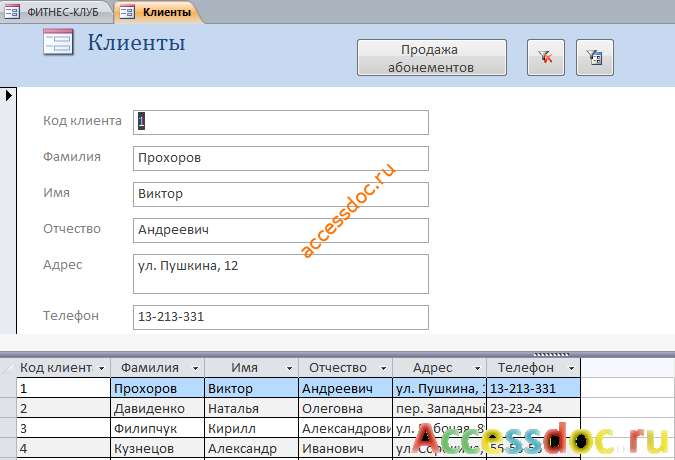Click cell Андреевич in the datasheet

(x=345, y=388)
